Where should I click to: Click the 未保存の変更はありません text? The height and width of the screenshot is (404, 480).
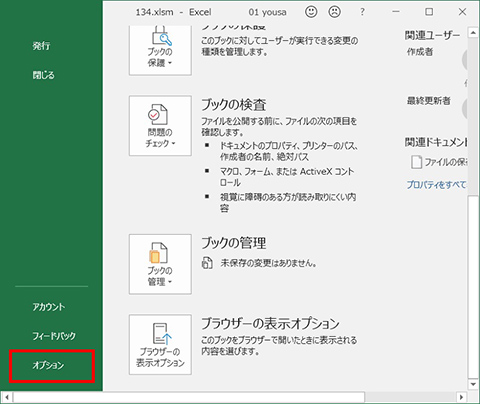[268, 263]
